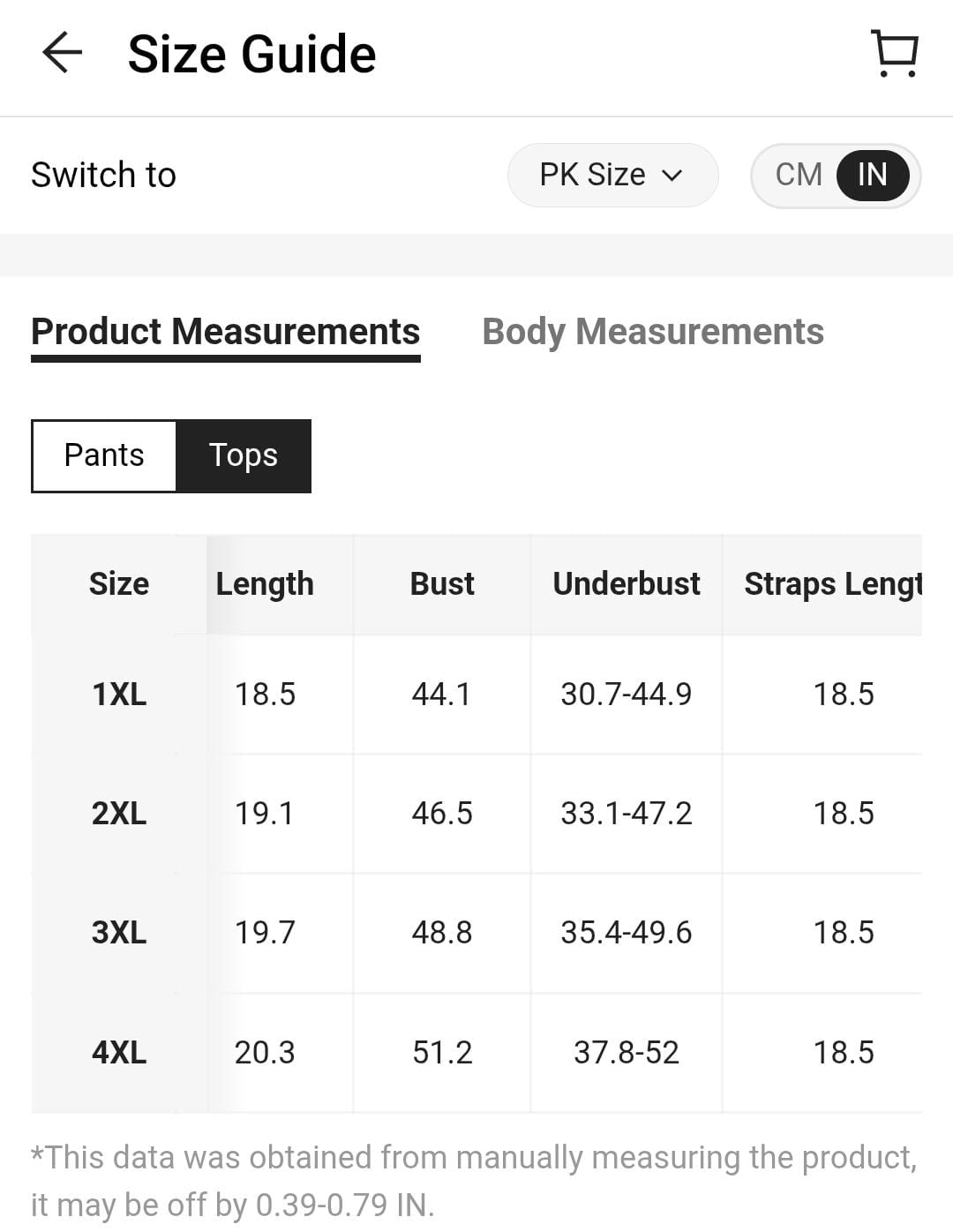Select the 4XL size row label
The width and height of the screenshot is (953, 1232).
point(119,1052)
